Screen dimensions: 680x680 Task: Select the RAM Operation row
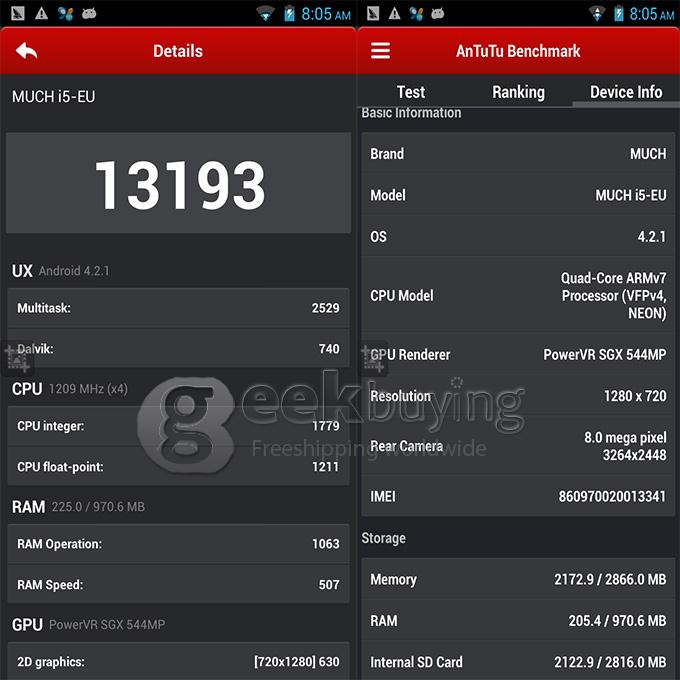tap(178, 544)
